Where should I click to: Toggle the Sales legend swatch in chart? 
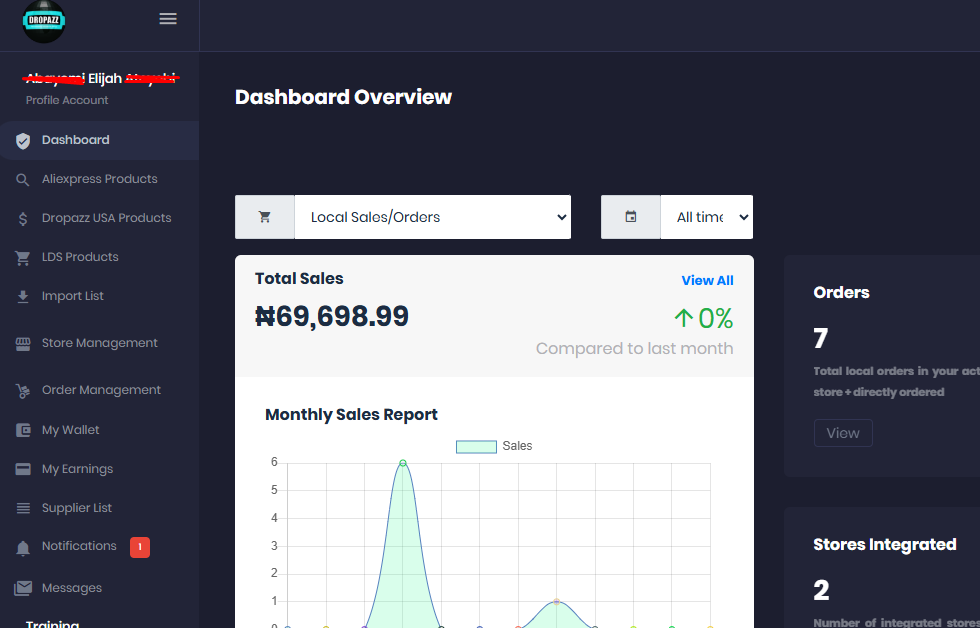[476, 446]
